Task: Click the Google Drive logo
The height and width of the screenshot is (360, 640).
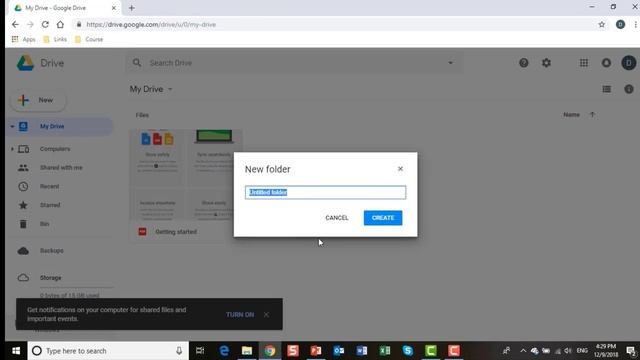Action: click(x=25, y=63)
